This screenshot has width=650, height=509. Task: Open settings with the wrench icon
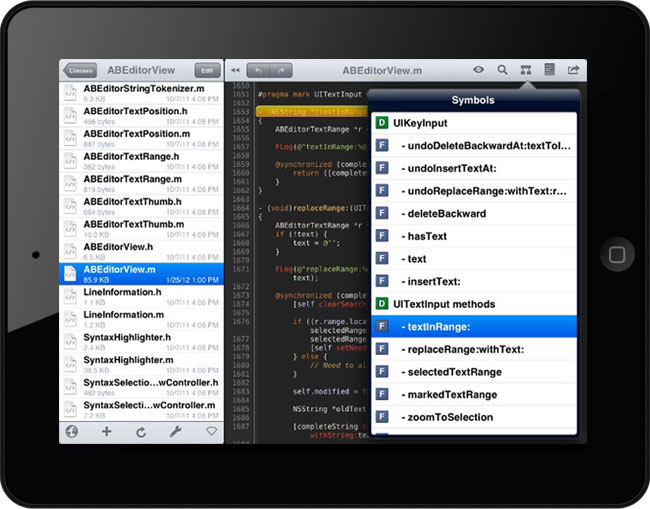click(175, 432)
